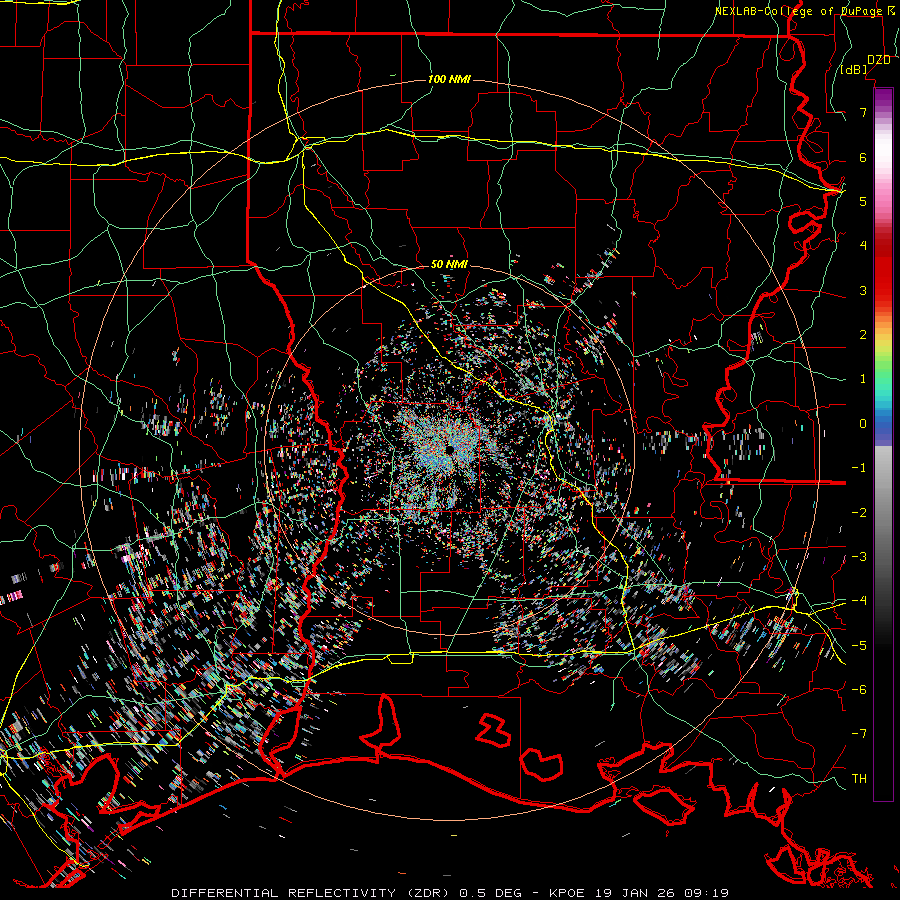
Task: Click the 50 NMI range ring label
Action: 449,264
